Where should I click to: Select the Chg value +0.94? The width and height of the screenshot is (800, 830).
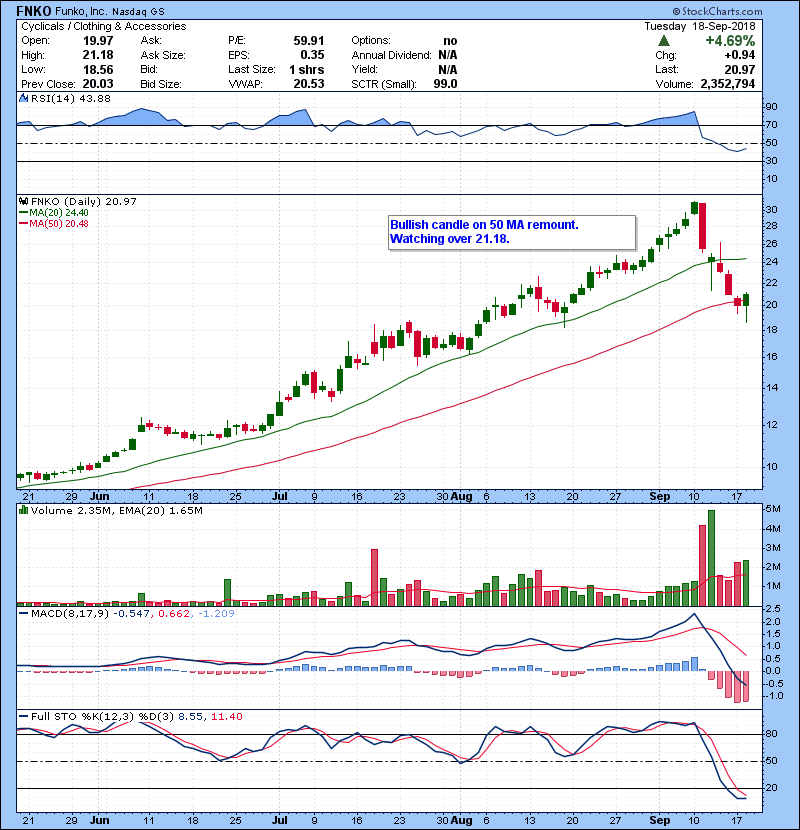point(740,55)
